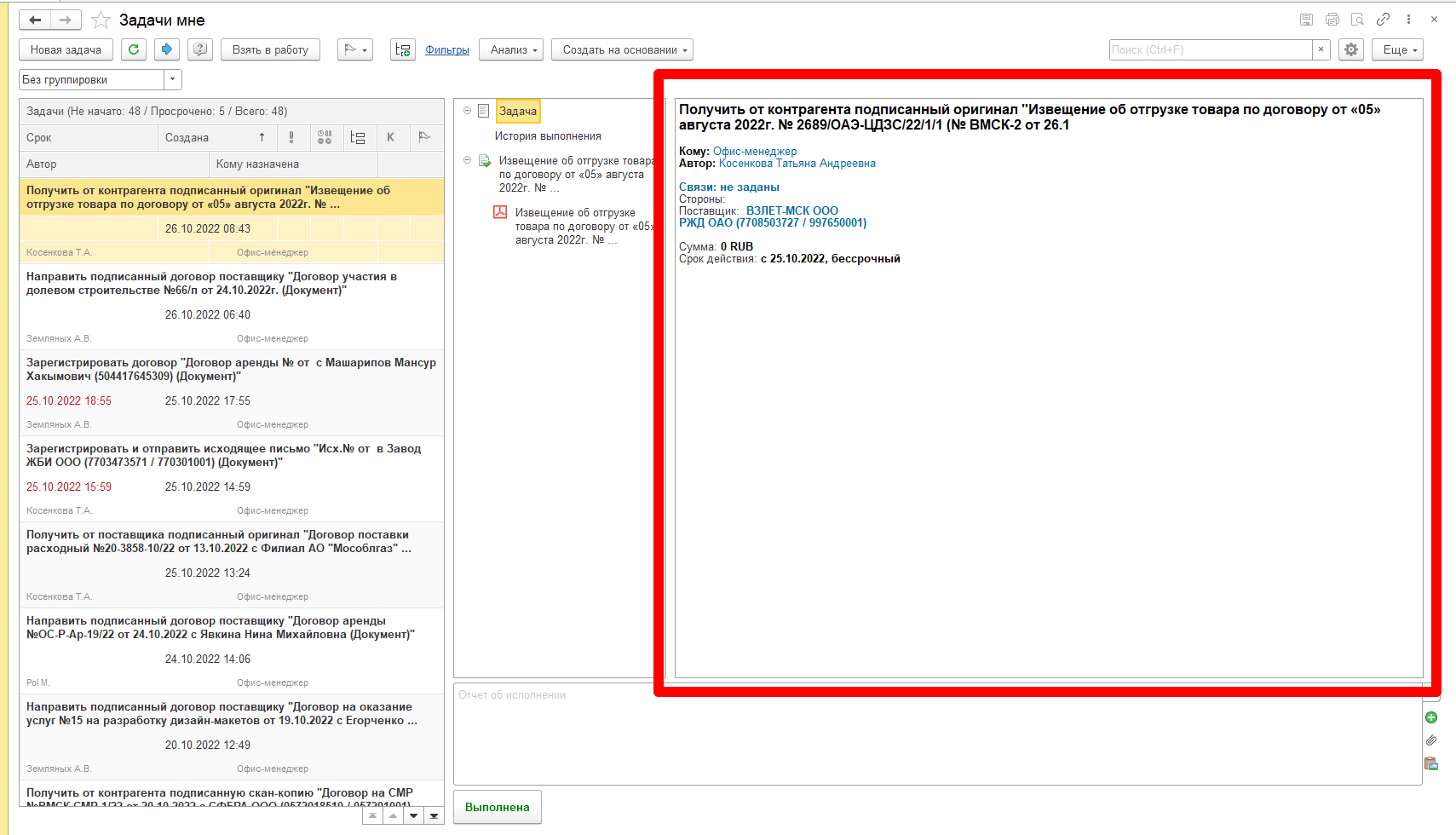The height and width of the screenshot is (835, 1456).
Task: Click the question mark speech bubble icon
Action: point(200,49)
